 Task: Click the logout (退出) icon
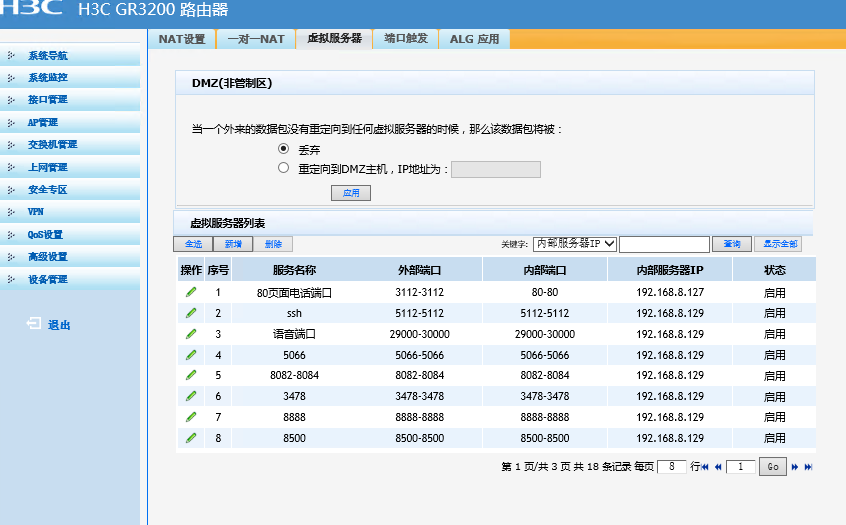33,323
